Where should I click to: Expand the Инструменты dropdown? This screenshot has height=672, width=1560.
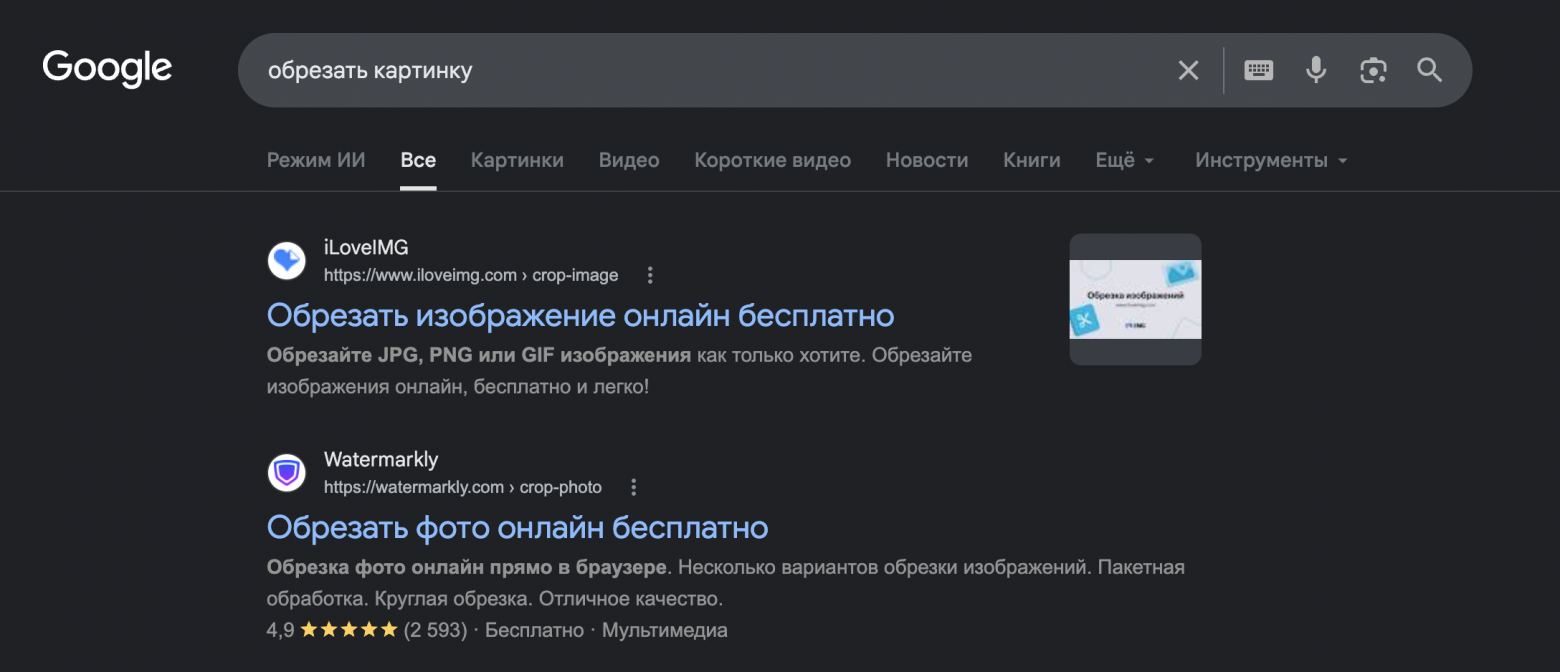pyautogui.click(x=1272, y=160)
